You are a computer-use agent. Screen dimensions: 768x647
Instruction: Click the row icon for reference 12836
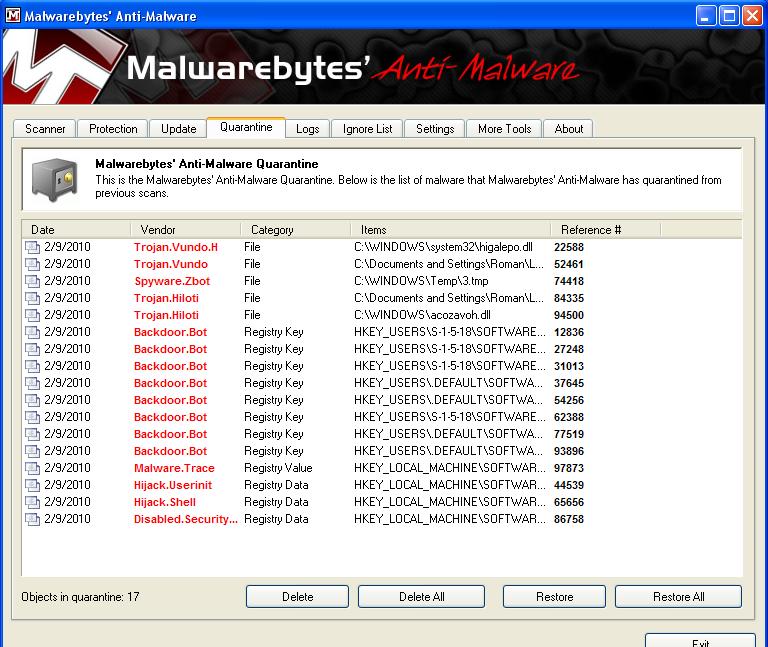(x=33, y=332)
